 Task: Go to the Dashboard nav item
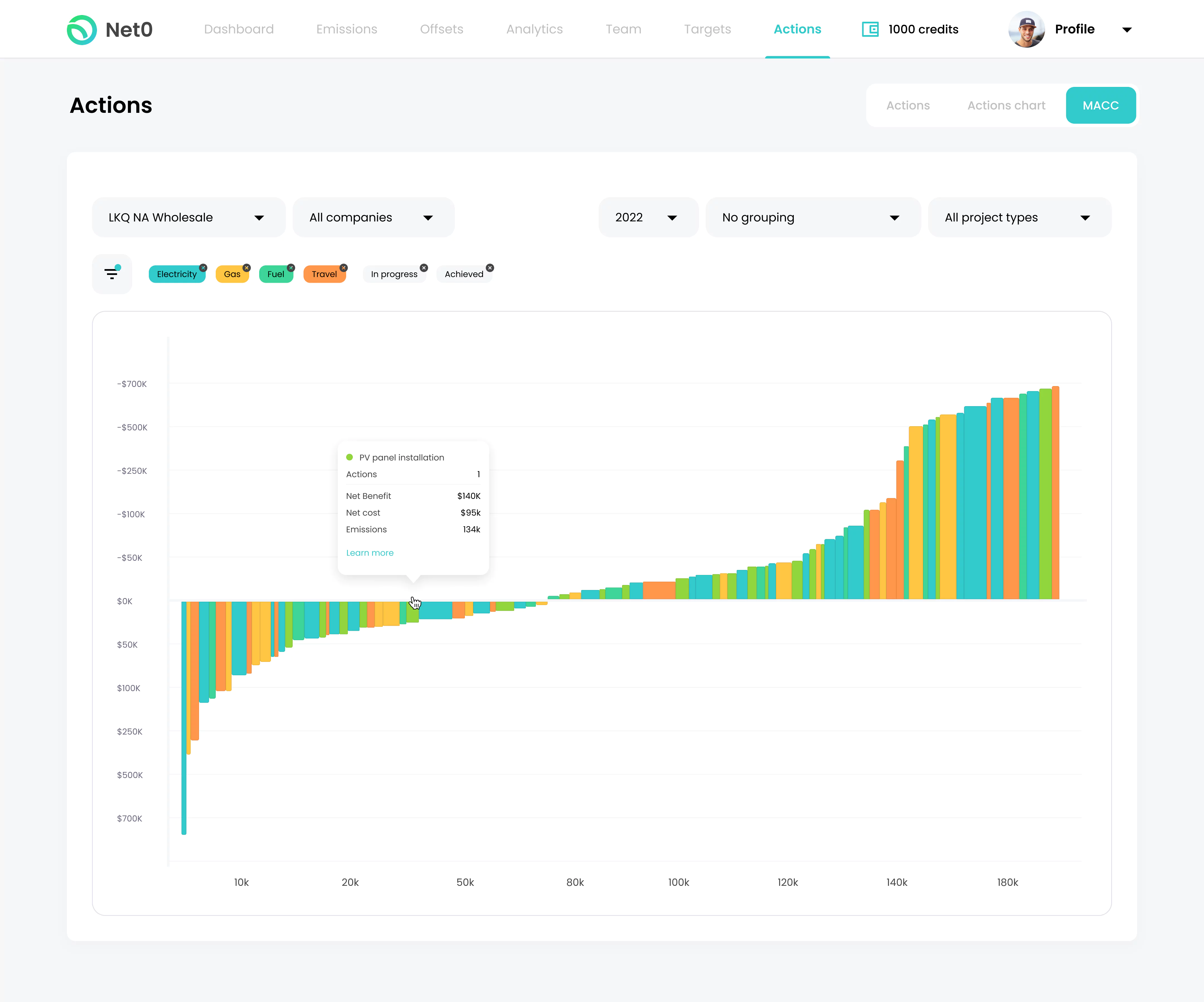click(x=239, y=29)
